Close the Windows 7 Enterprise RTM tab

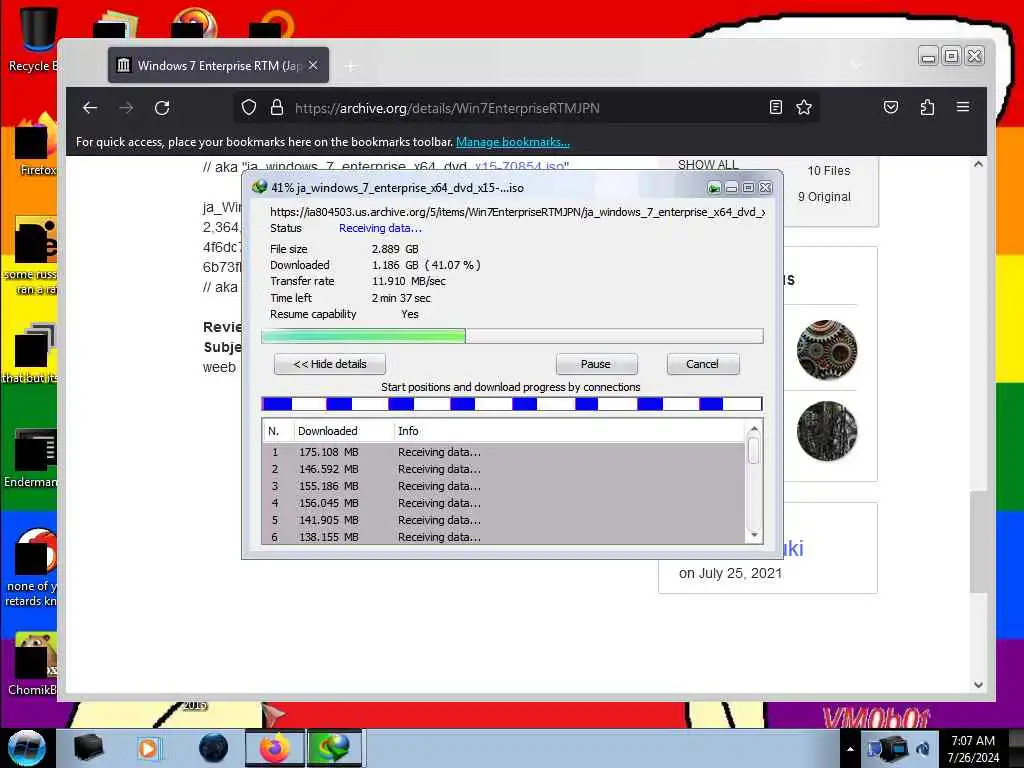point(313,65)
